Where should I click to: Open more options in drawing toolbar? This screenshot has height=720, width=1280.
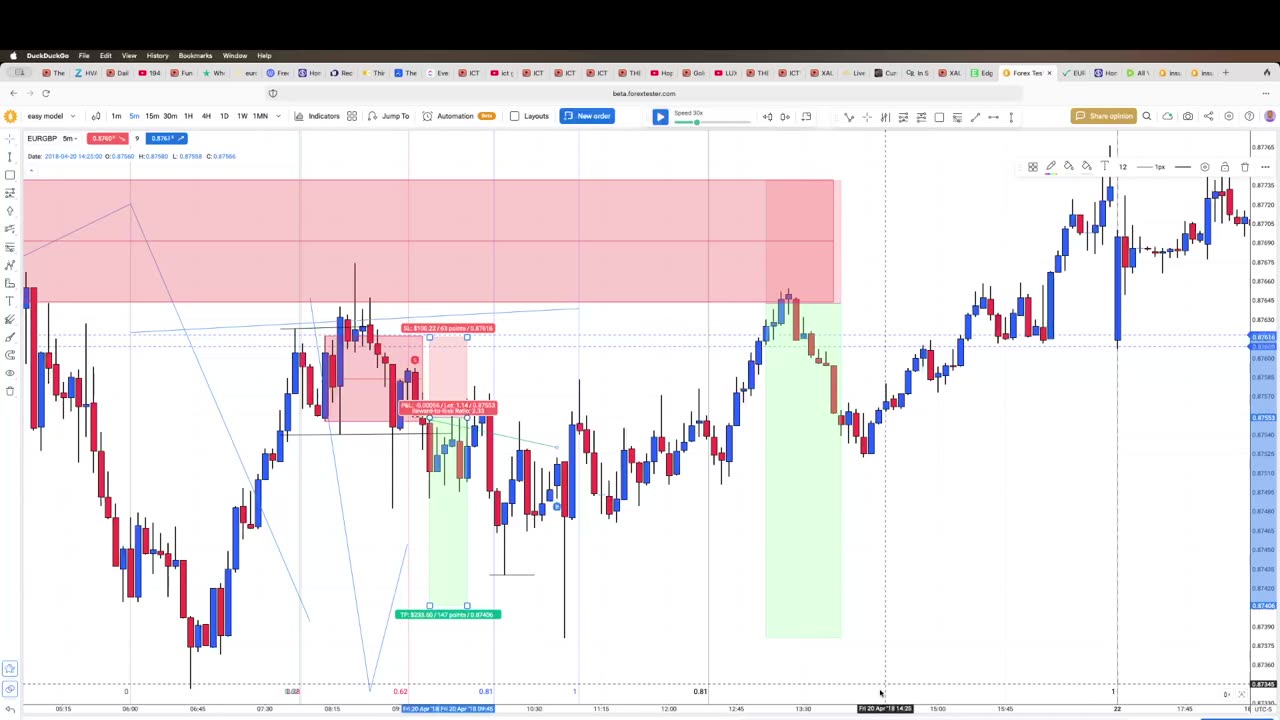(1265, 167)
